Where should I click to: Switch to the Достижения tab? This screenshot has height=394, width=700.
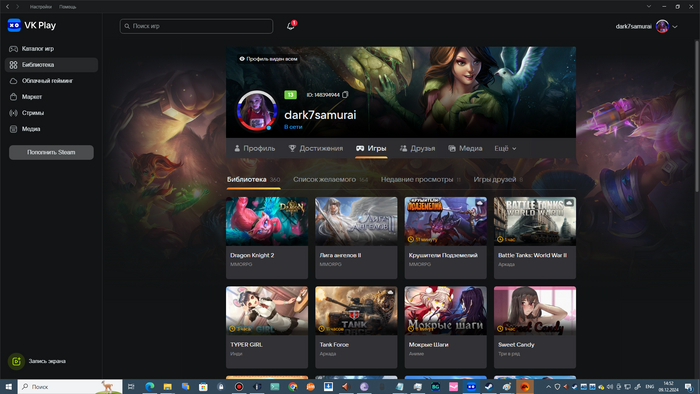click(x=316, y=148)
